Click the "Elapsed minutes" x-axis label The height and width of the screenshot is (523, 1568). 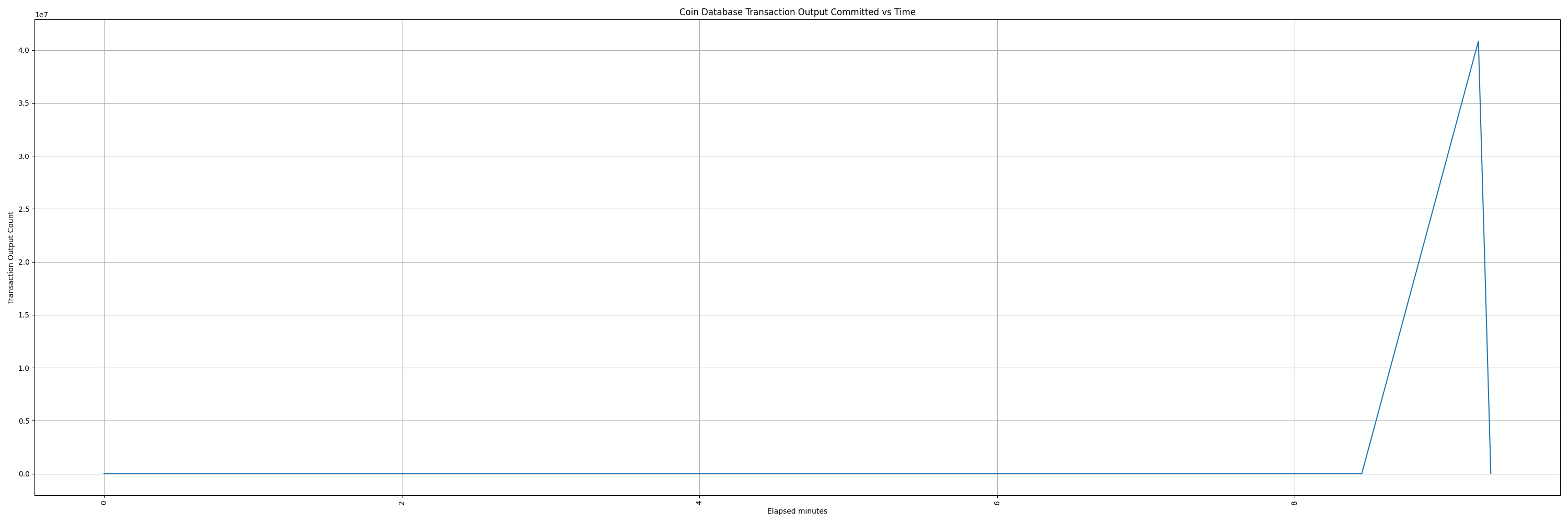pyautogui.click(x=797, y=511)
